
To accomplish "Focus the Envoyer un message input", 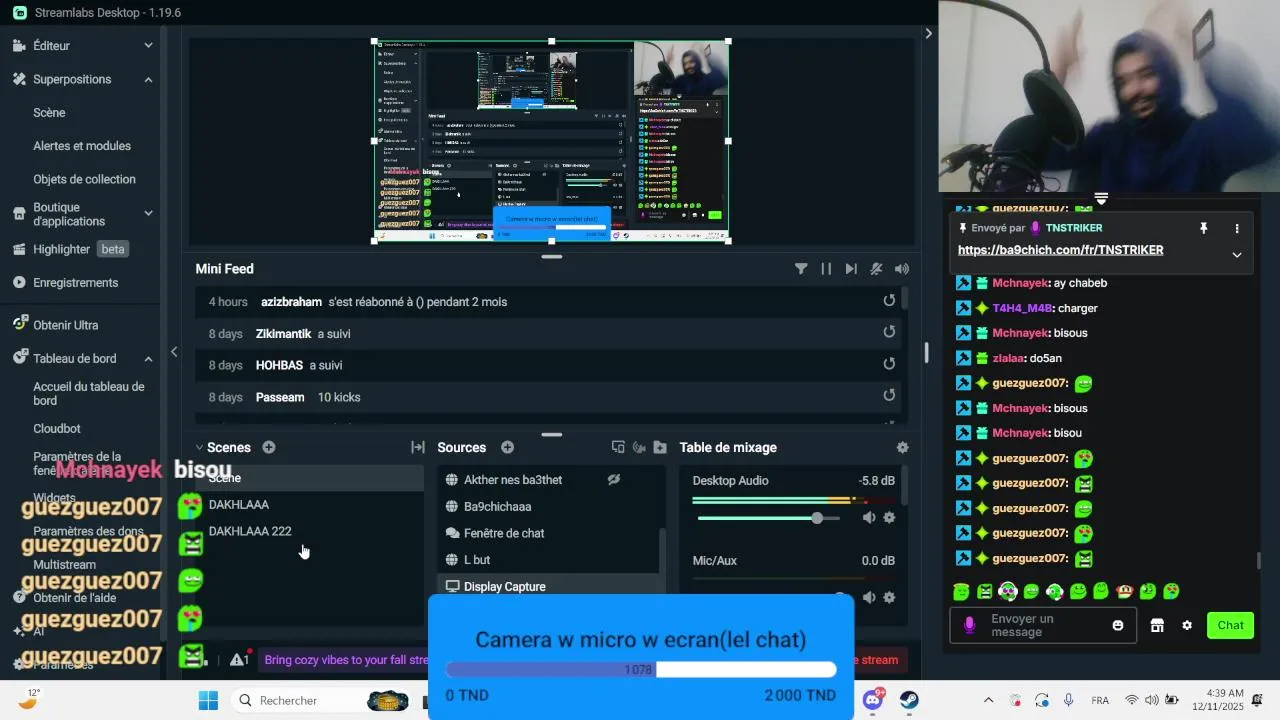I will (1045, 626).
